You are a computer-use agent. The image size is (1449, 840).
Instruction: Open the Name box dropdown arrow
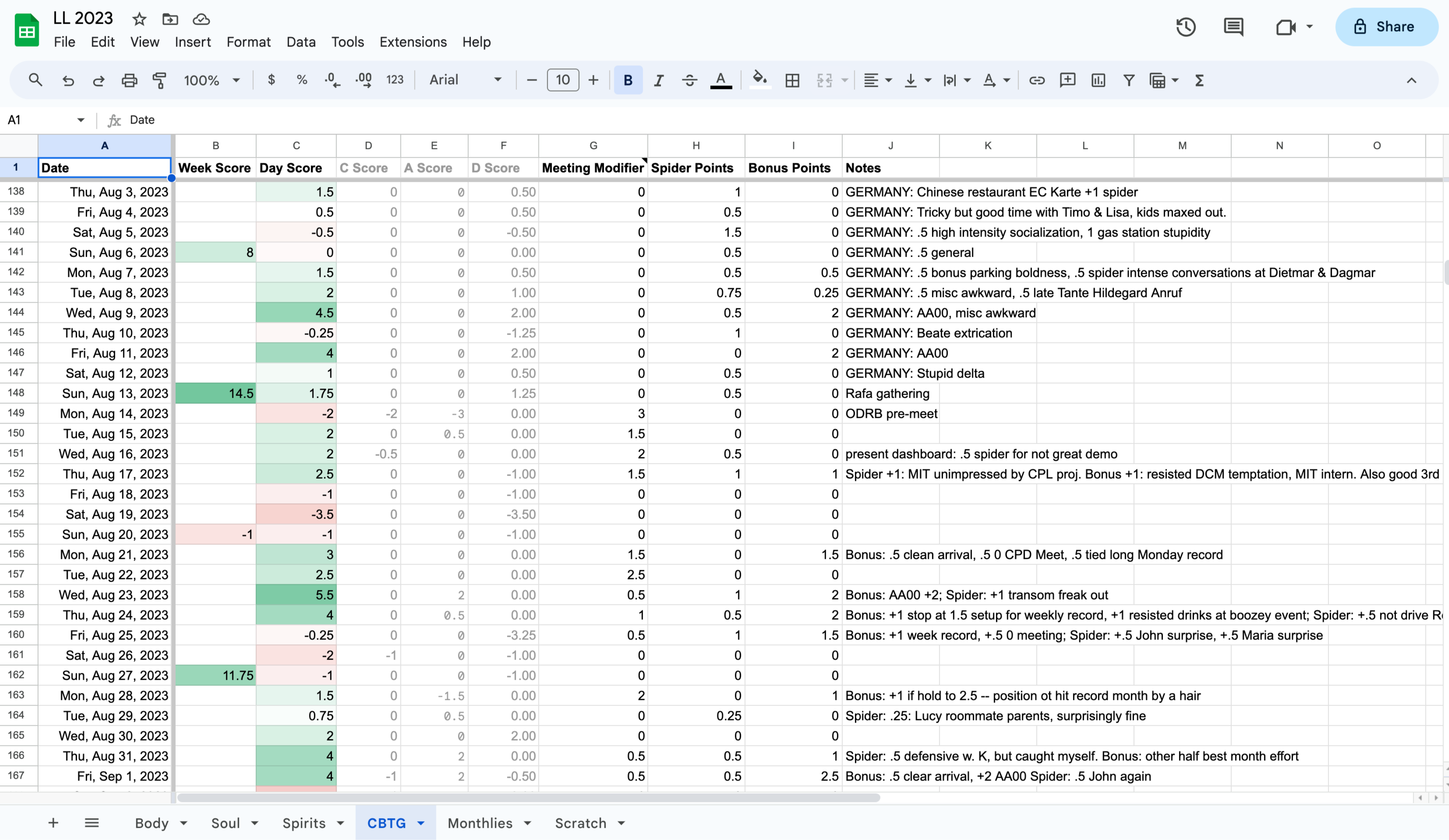coord(81,120)
